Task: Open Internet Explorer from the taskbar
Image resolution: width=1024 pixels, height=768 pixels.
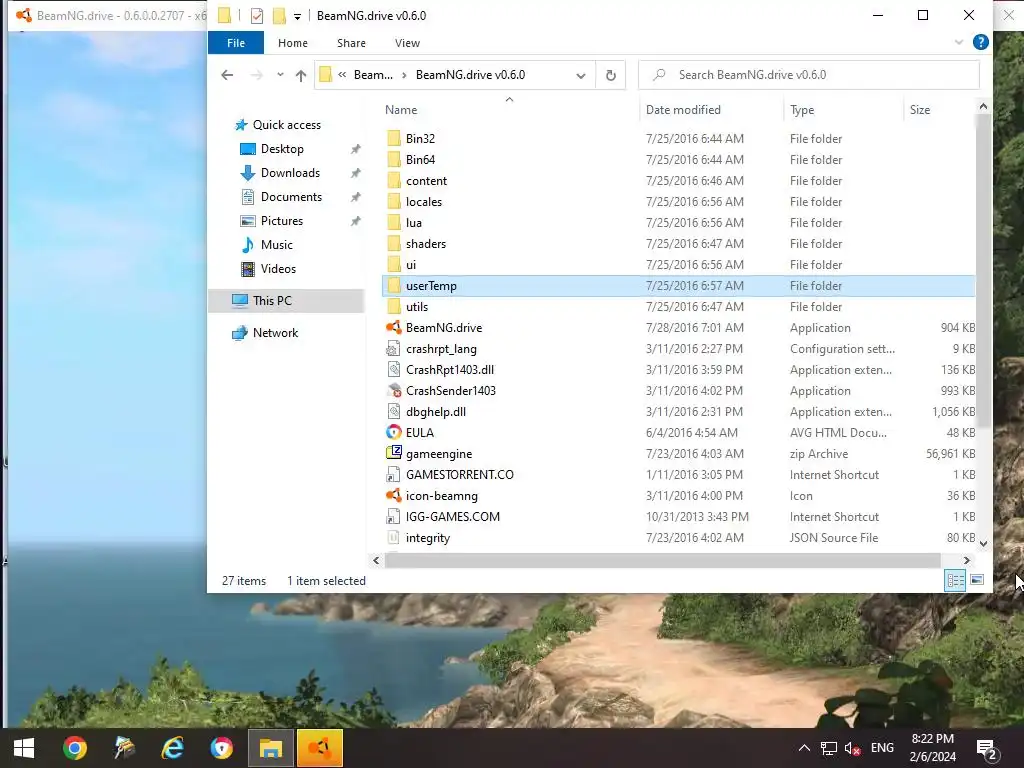Action: 172,748
